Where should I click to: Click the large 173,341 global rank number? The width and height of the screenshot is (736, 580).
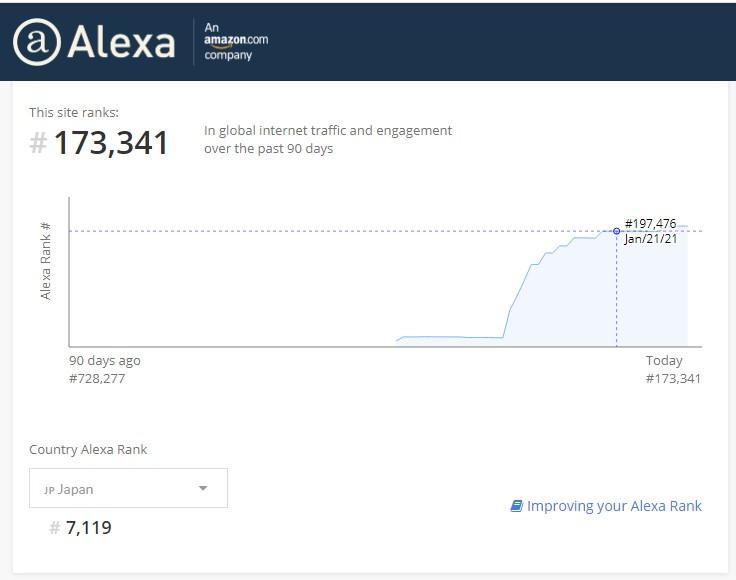[111, 143]
